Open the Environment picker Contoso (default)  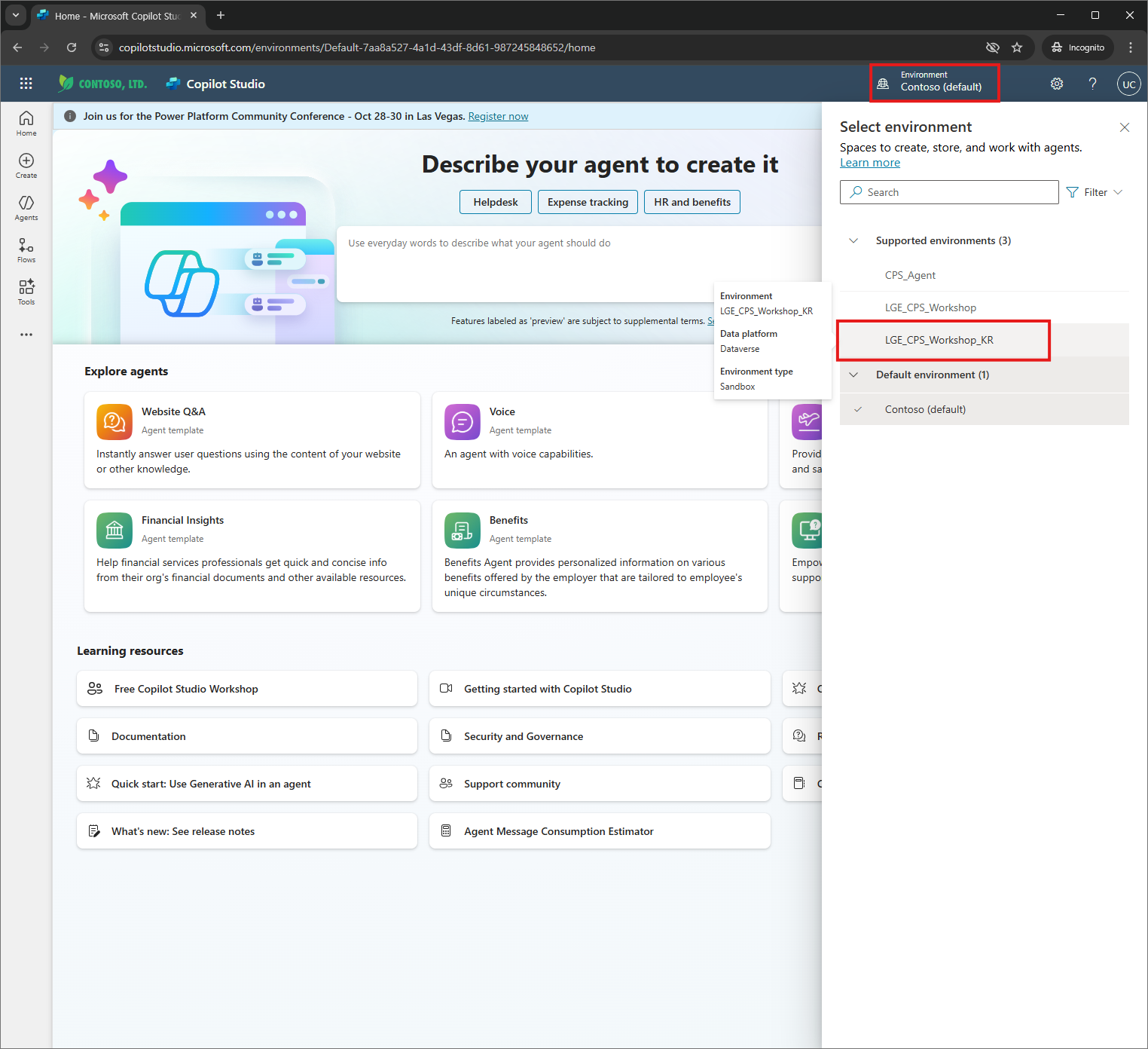coord(934,83)
